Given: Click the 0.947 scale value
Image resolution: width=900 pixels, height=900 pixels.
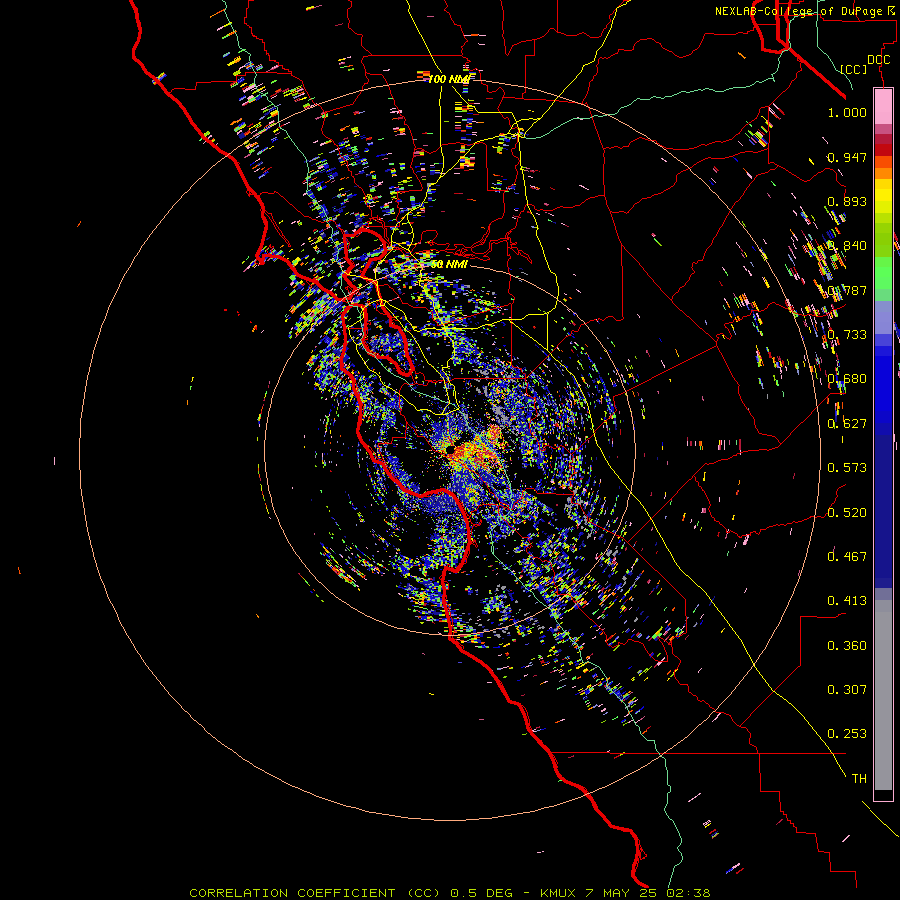Looking at the screenshot, I should (847, 157).
